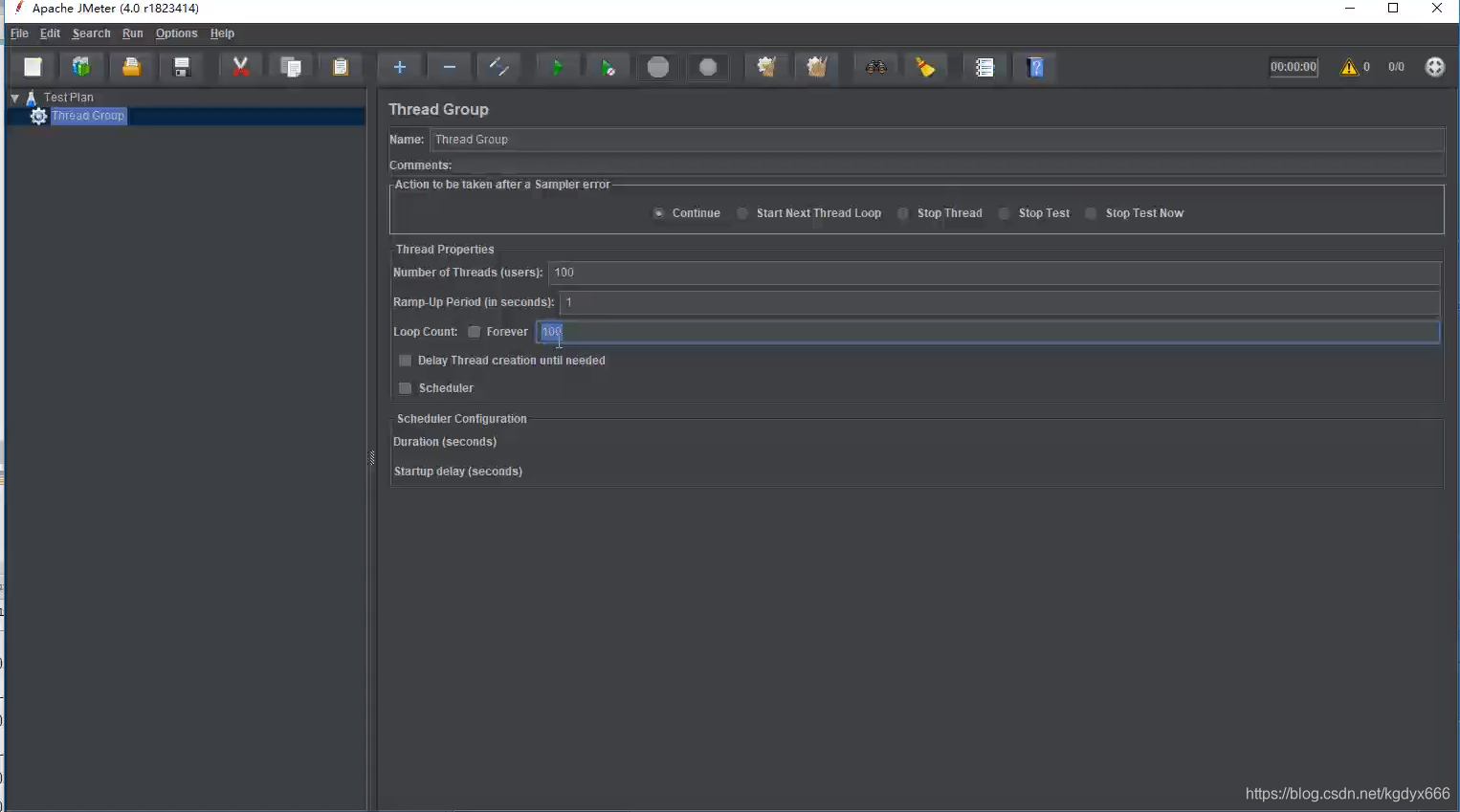Image resolution: width=1460 pixels, height=812 pixels.
Task: Check Delay Thread creation until needed
Action: 406,361
